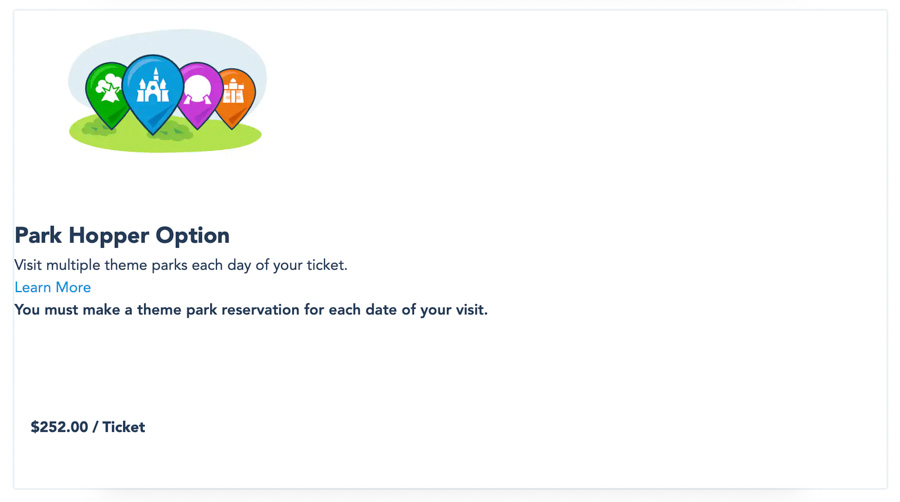Image resolution: width=900 pixels, height=502 pixels.
Task: Click the bush beneath the blue pin
Action: (172, 131)
